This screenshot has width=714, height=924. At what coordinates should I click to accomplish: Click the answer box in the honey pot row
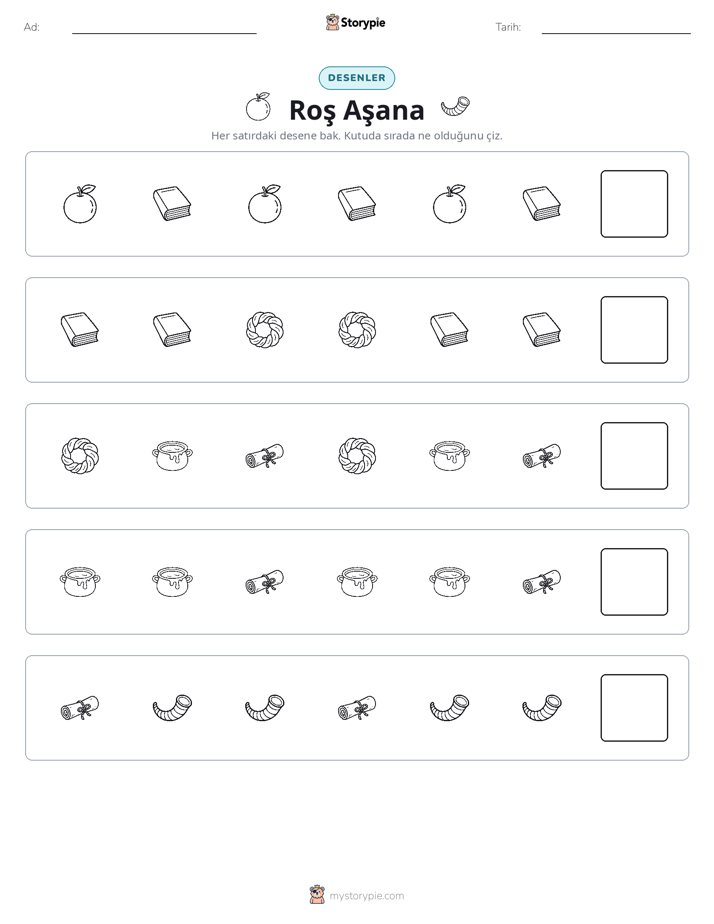(x=634, y=582)
